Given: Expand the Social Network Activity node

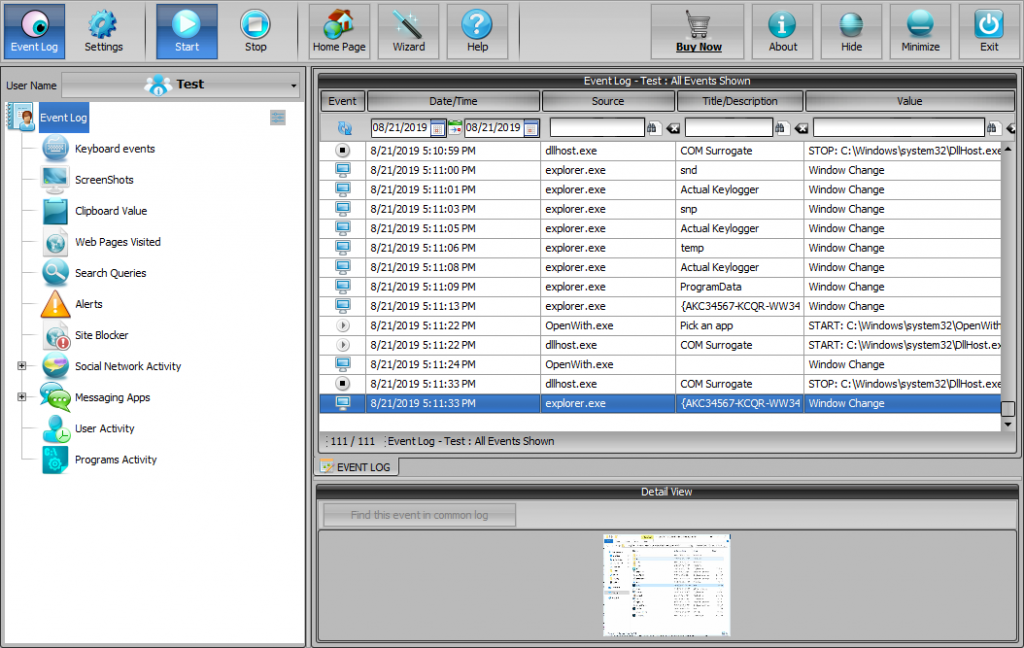Looking at the screenshot, I should (21, 366).
